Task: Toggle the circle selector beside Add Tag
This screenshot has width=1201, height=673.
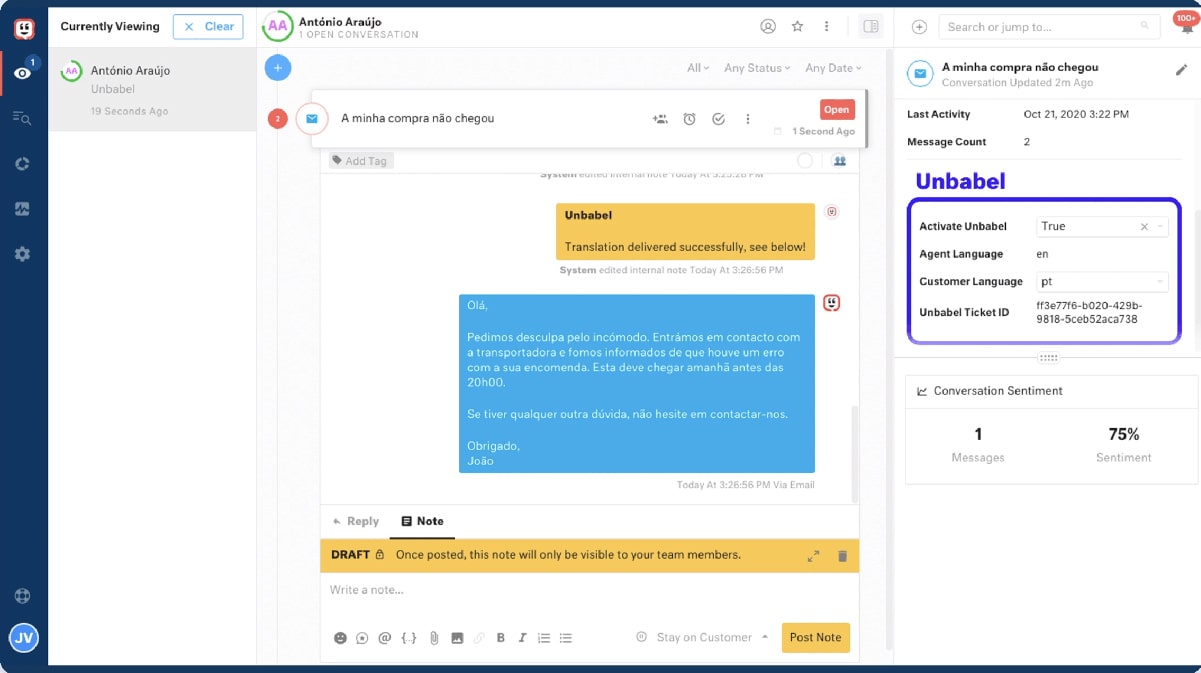Action: coord(805,160)
